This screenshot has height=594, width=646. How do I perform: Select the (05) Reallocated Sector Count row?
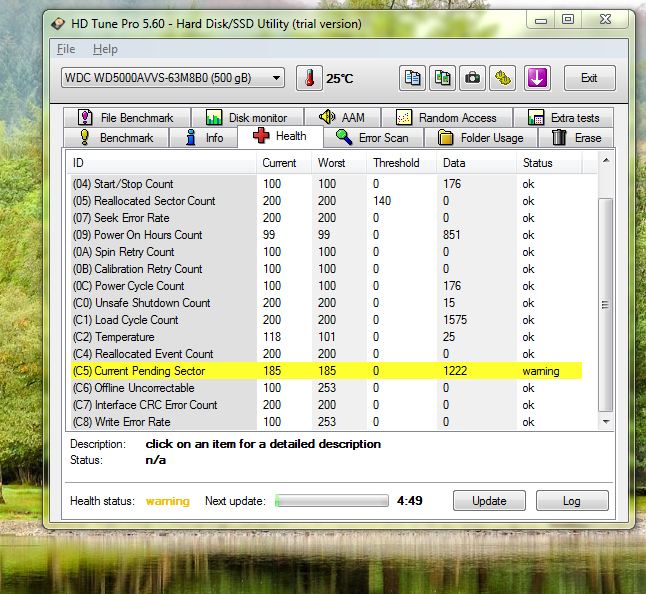[325, 201]
